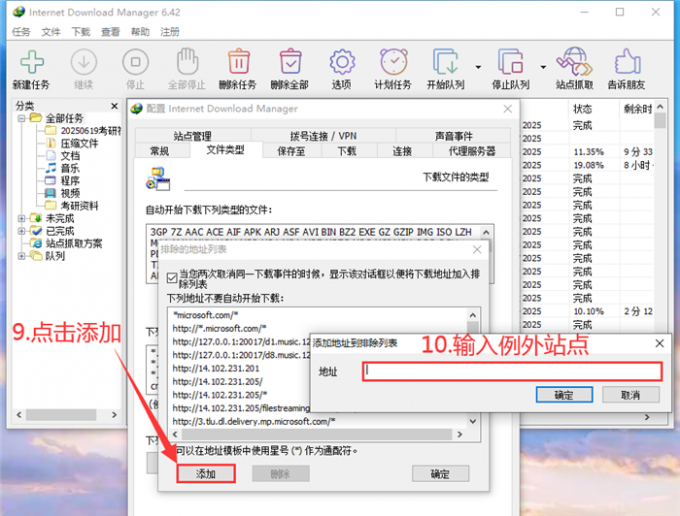The image size is (680, 516).
Task: Expand the 已完成 tree node
Action: pos(21,231)
